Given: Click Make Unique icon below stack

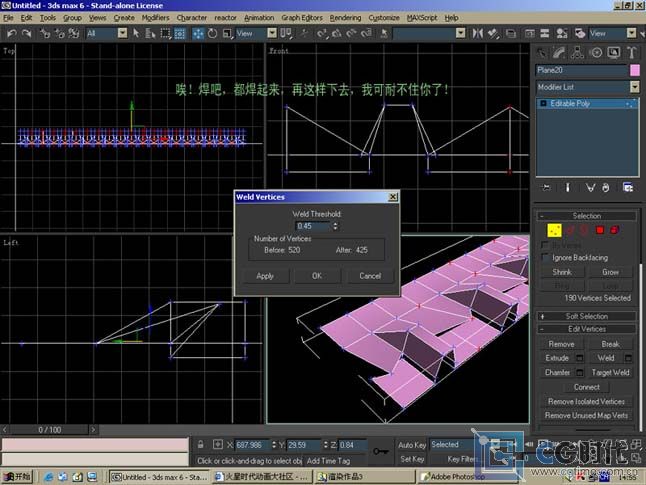Looking at the screenshot, I should (590, 188).
